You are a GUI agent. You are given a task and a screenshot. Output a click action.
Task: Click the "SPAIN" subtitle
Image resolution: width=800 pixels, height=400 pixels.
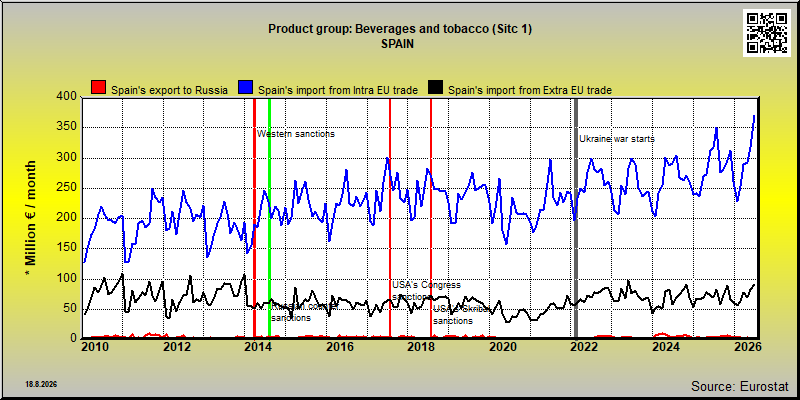397,44
